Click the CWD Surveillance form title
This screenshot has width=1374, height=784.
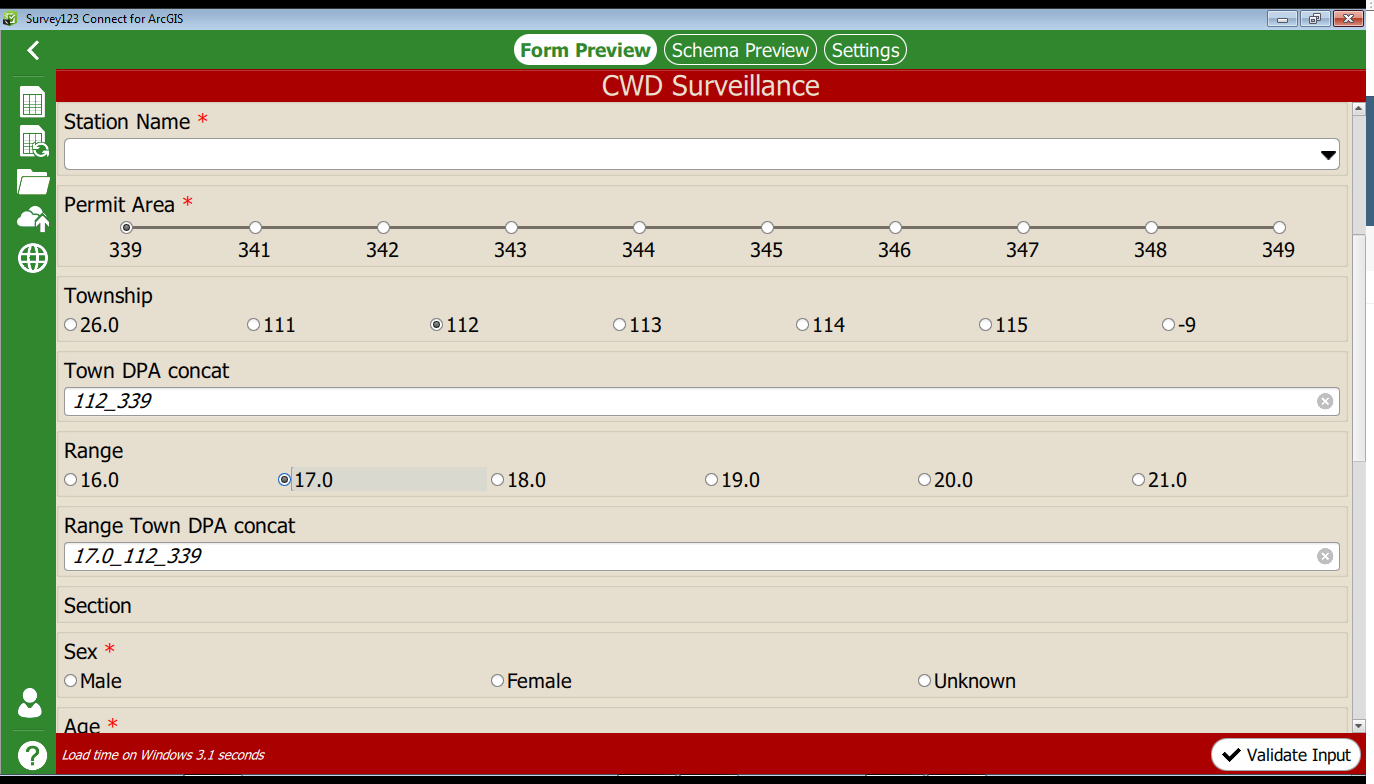[710, 86]
